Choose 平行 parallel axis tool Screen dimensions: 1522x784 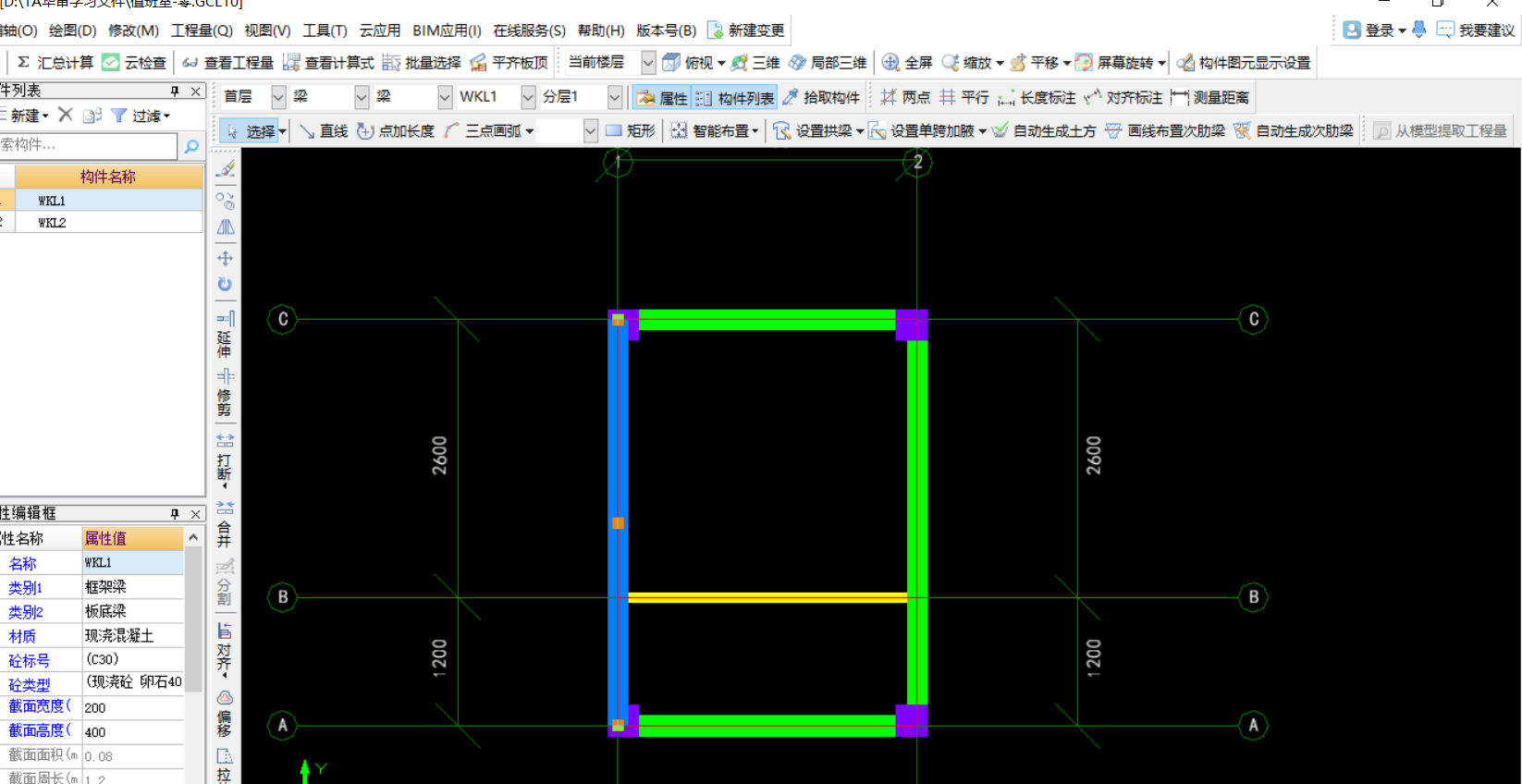pos(964,97)
